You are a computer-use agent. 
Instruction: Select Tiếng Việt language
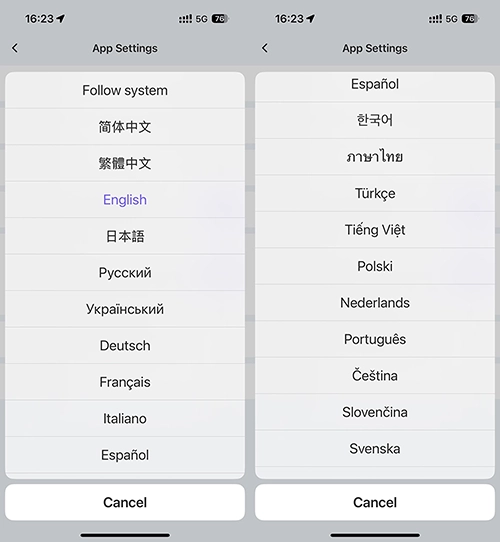[x=375, y=230]
